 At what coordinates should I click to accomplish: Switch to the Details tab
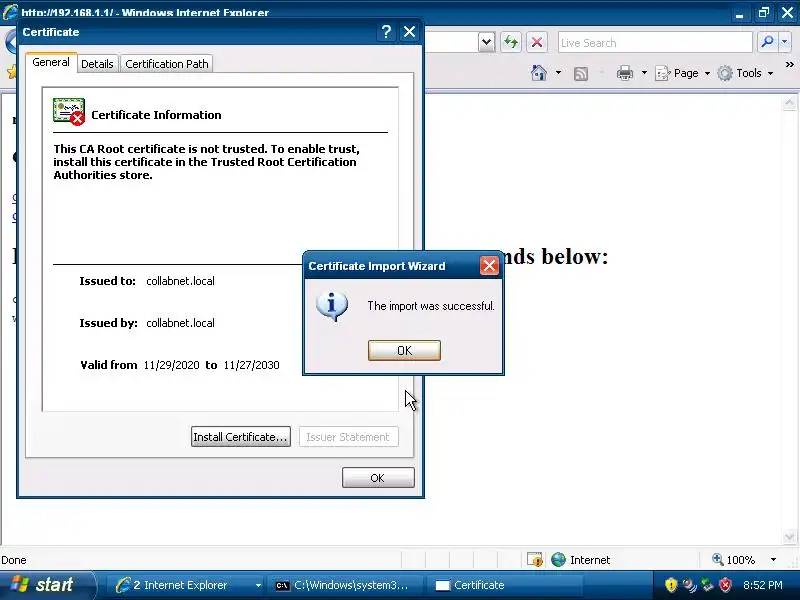pos(97,64)
